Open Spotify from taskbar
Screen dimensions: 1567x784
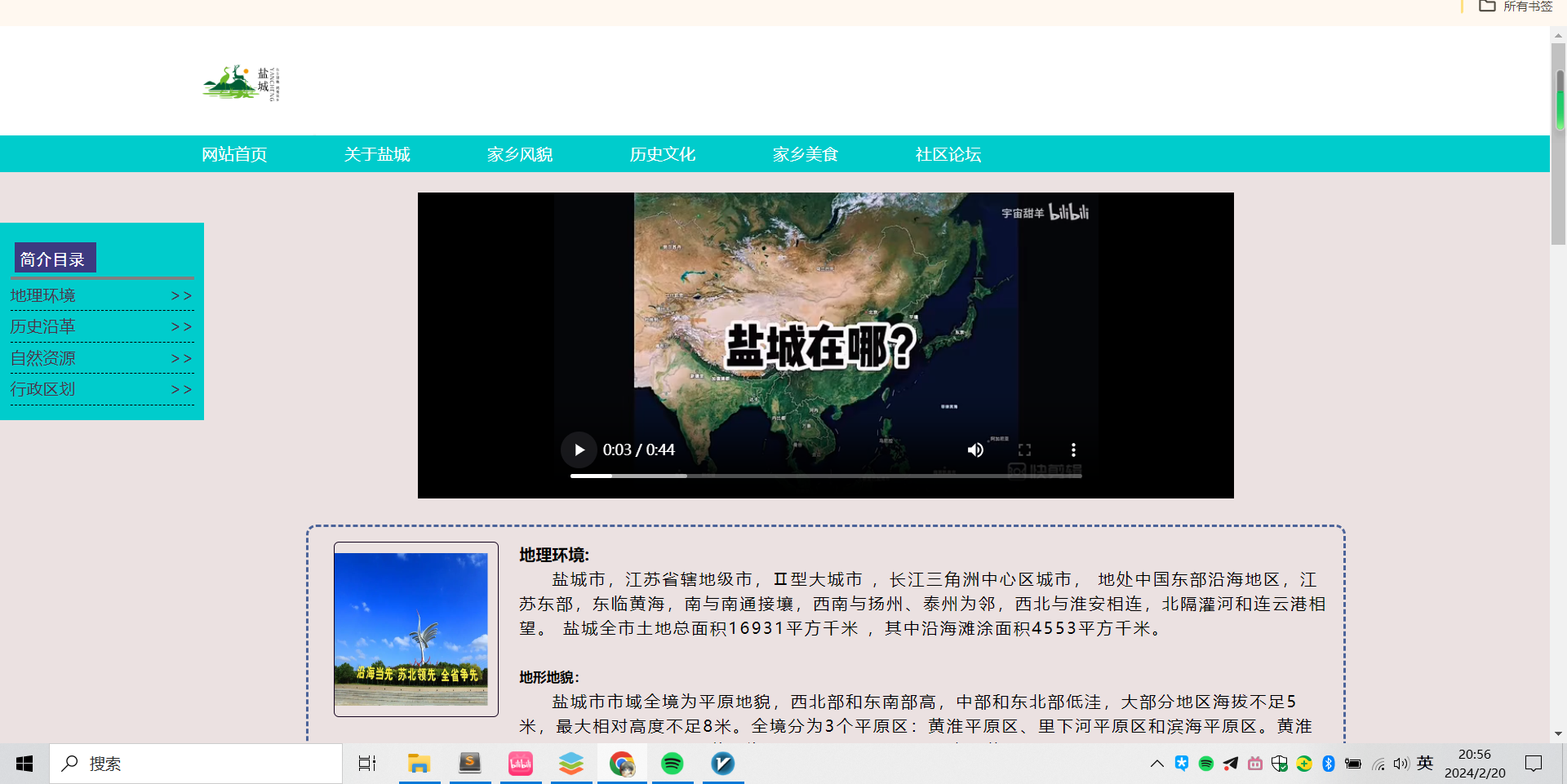tap(673, 764)
